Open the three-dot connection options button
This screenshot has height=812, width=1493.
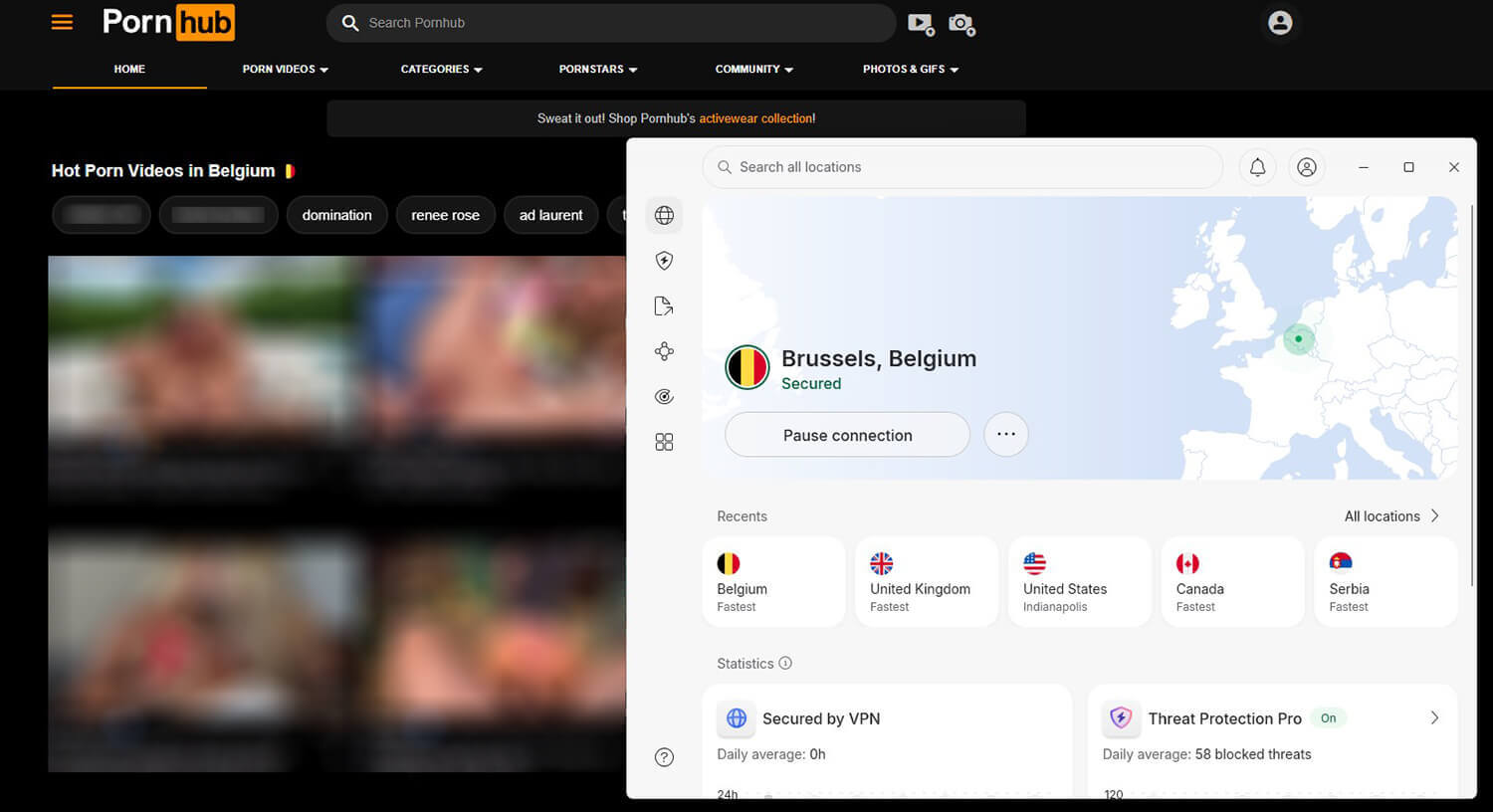(1006, 435)
